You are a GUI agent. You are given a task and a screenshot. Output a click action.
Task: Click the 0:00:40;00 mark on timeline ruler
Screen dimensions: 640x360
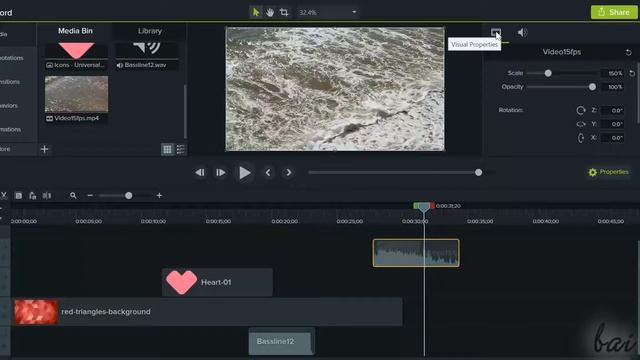[x=546, y=221]
